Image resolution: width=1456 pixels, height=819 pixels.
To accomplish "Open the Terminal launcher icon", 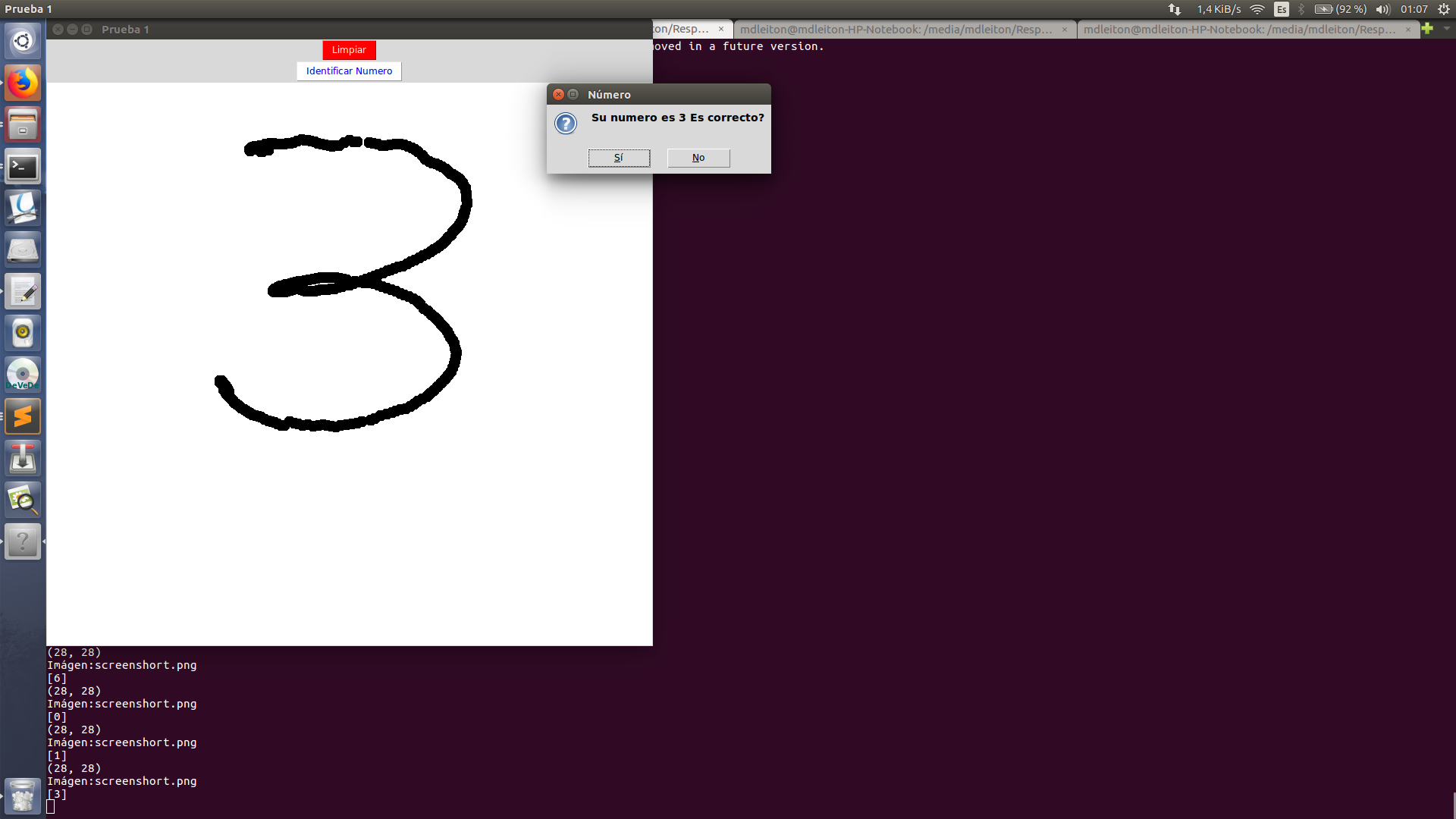I will click(23, 167).
